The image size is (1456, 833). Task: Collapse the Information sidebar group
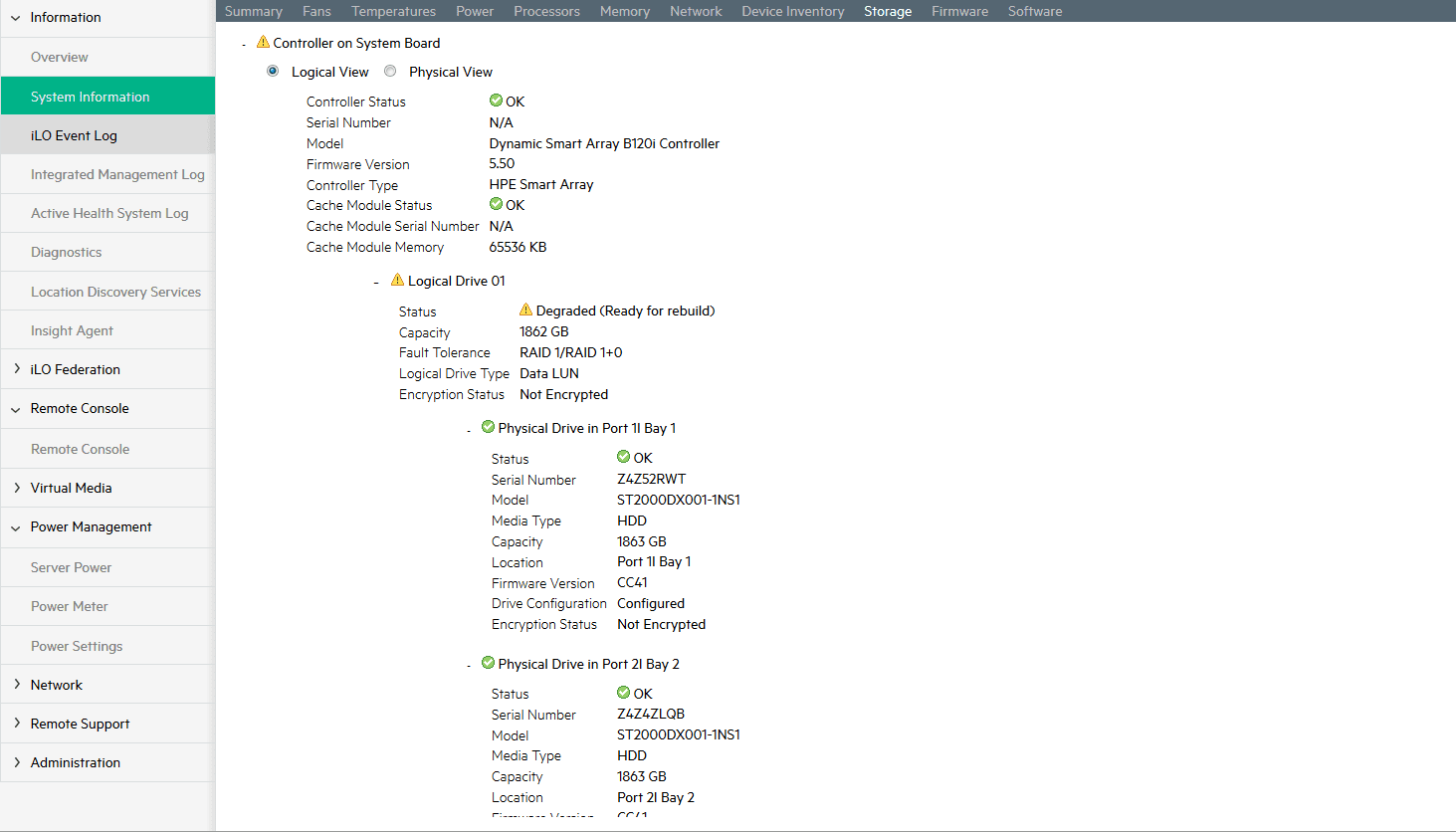click(x=16, y=18)
